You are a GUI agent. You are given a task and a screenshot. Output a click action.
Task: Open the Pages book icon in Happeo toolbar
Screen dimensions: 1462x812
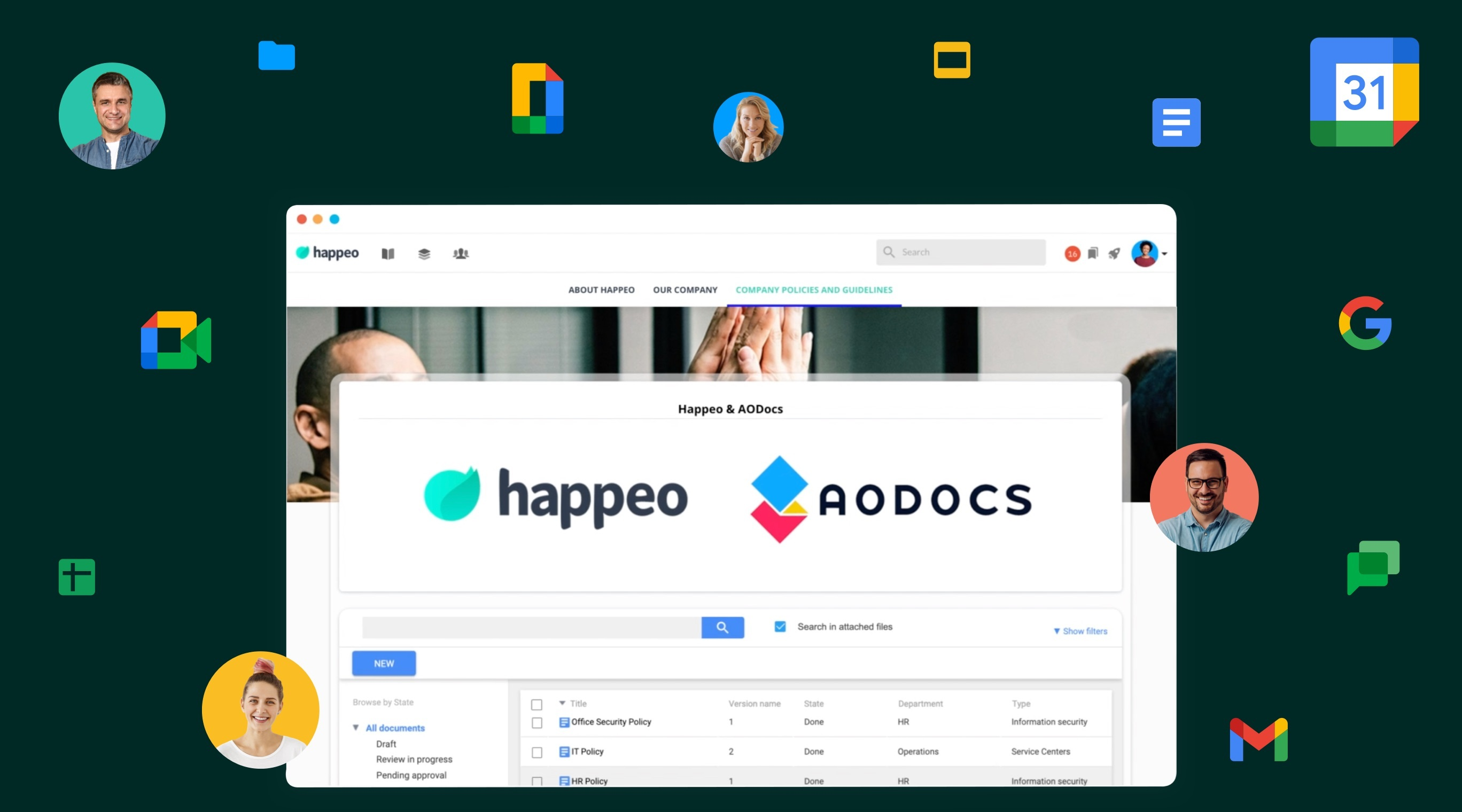point(387,254)
